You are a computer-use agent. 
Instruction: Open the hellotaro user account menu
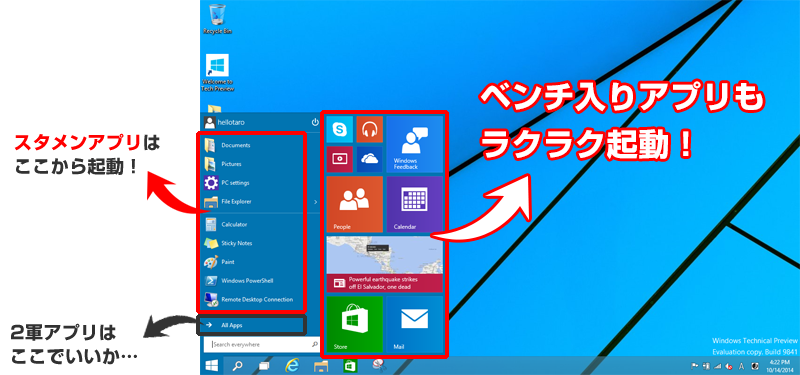pyautogui.click(x=225, y=122)
